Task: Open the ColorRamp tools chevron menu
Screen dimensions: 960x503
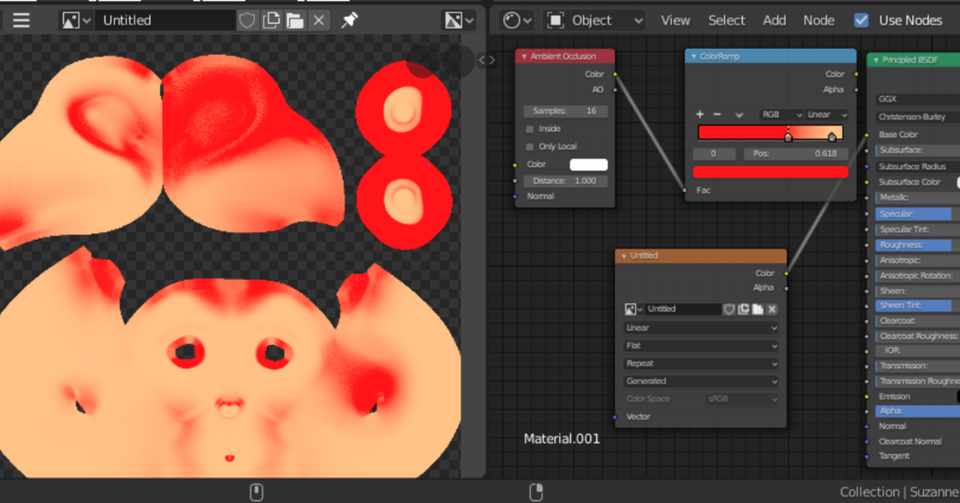Action: 740,115
